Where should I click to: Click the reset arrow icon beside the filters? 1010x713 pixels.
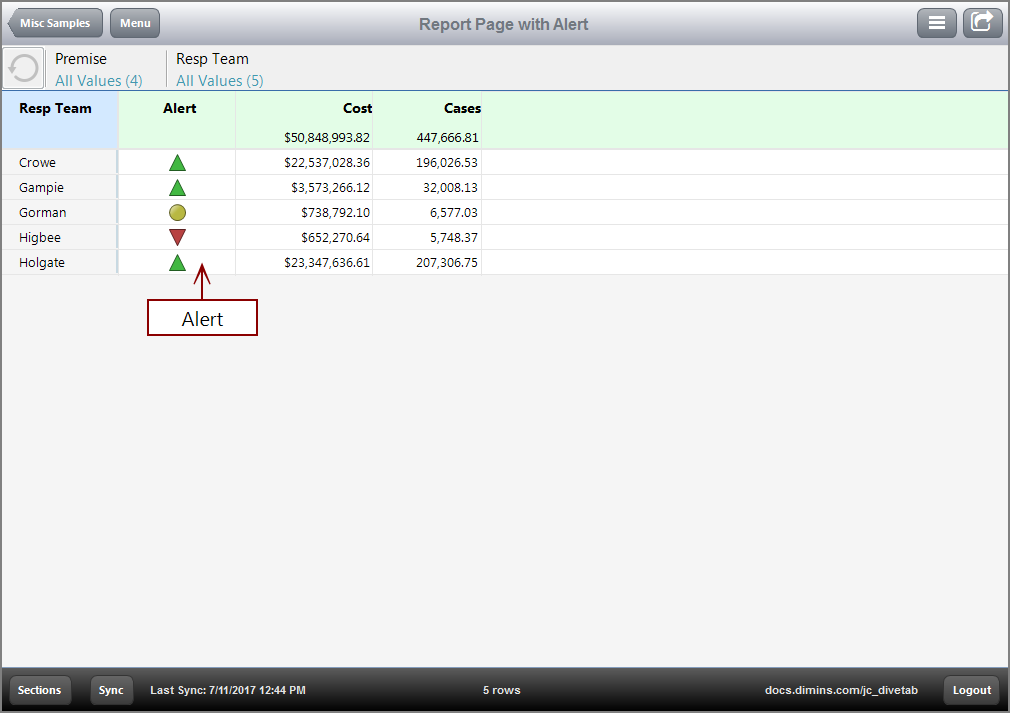22,68
